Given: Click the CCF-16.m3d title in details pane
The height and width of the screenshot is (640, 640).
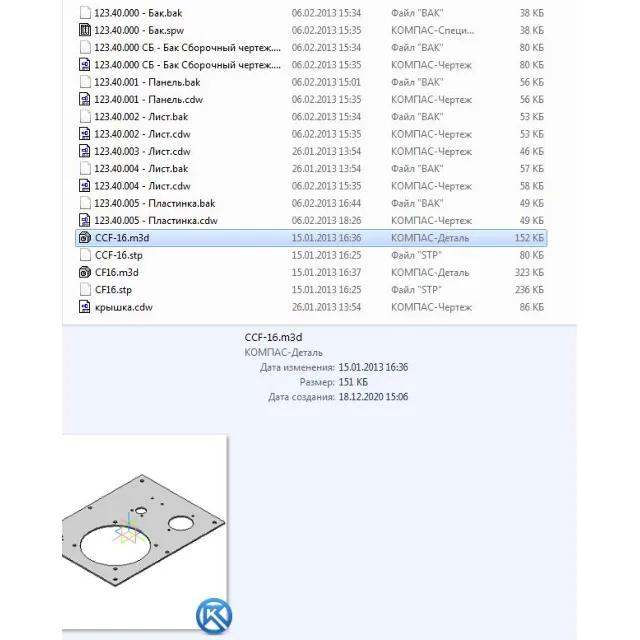Looking at the screenshot, I should 273,338.
